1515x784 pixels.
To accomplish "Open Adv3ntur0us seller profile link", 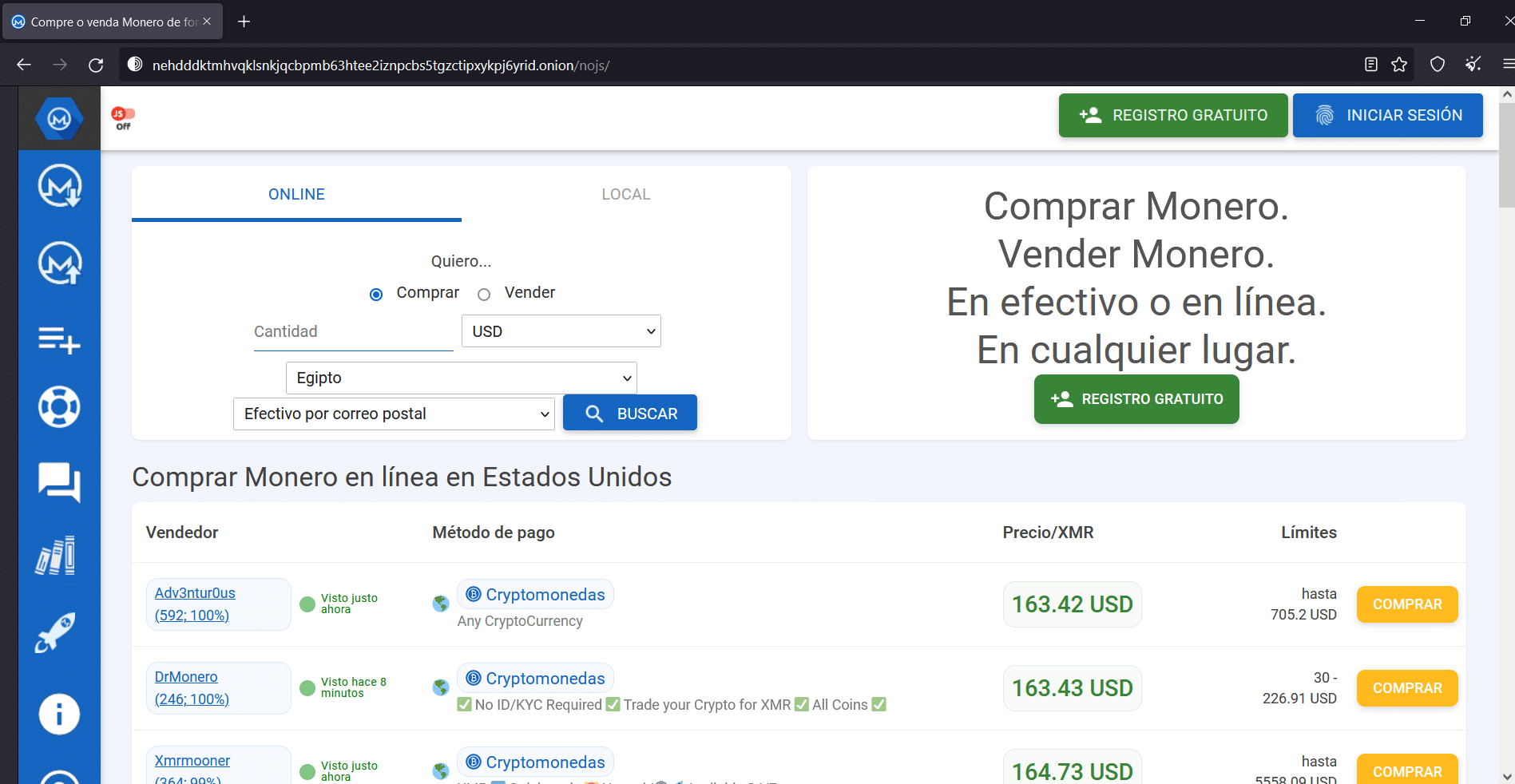I will 195,604.
